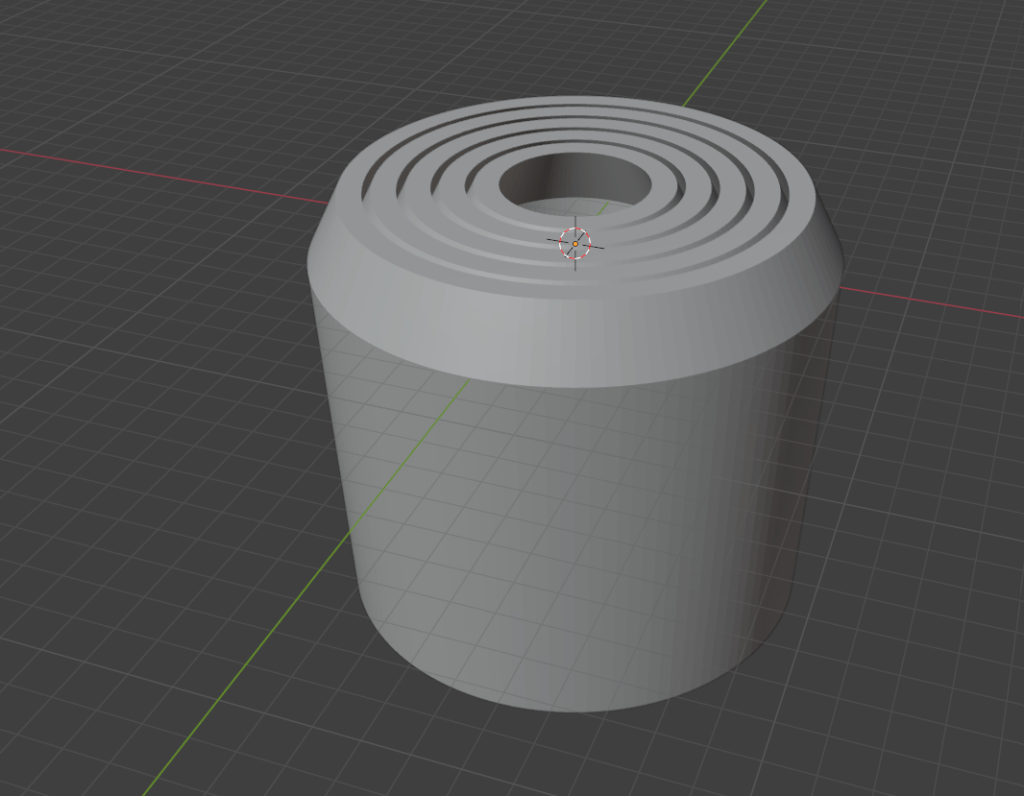Screen dimensions: 1024x796
Task: Click the red X axis line right of the object
Action: tap(930, 304)
